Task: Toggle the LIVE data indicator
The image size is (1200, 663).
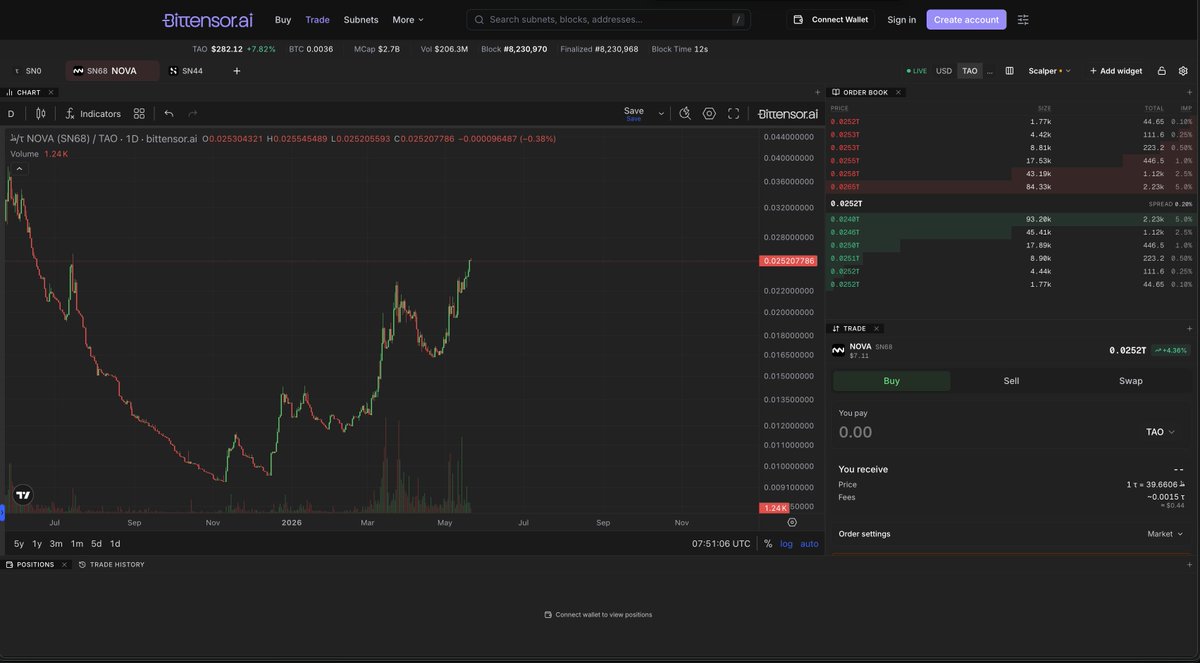Action: (x=916, y=71)
